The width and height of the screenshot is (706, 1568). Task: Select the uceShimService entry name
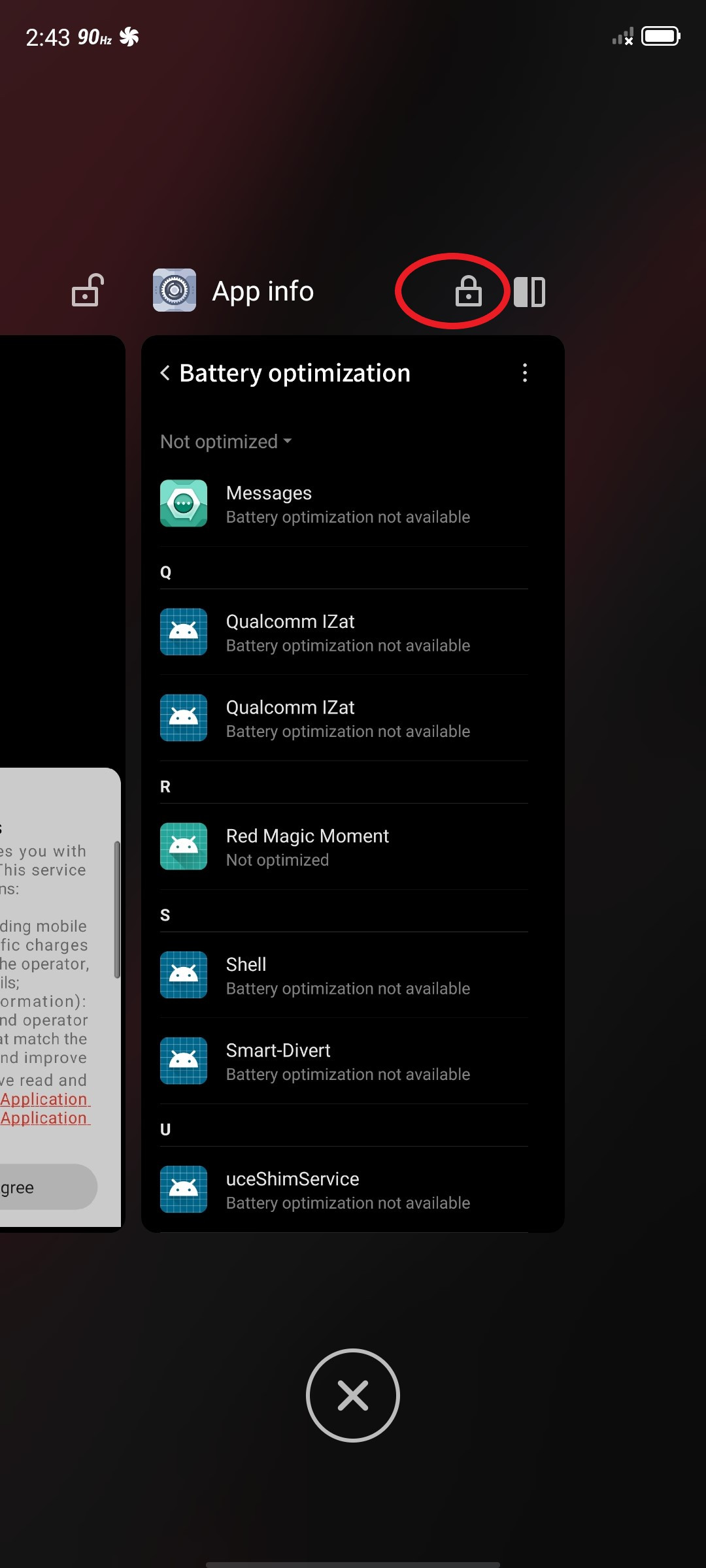point(292,1179)
